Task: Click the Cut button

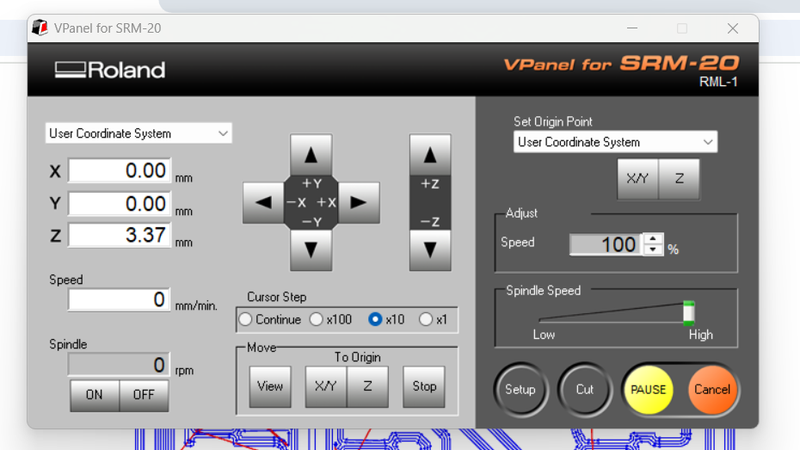Action: pos(585,390)
